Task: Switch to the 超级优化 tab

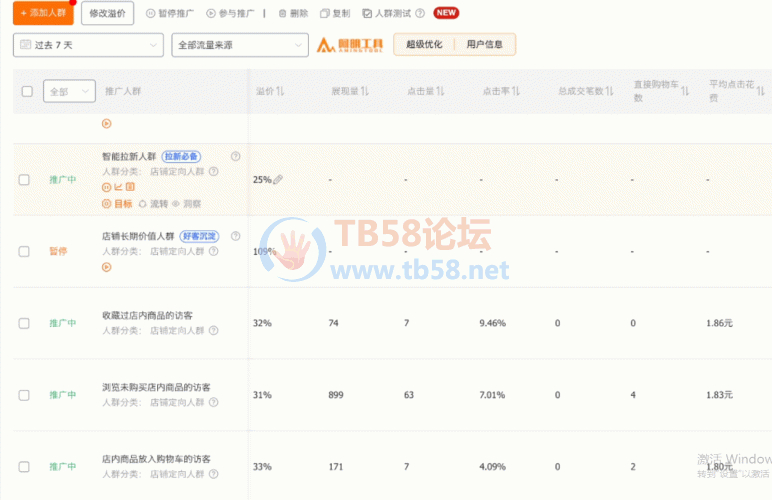Action: coord(423,45)
